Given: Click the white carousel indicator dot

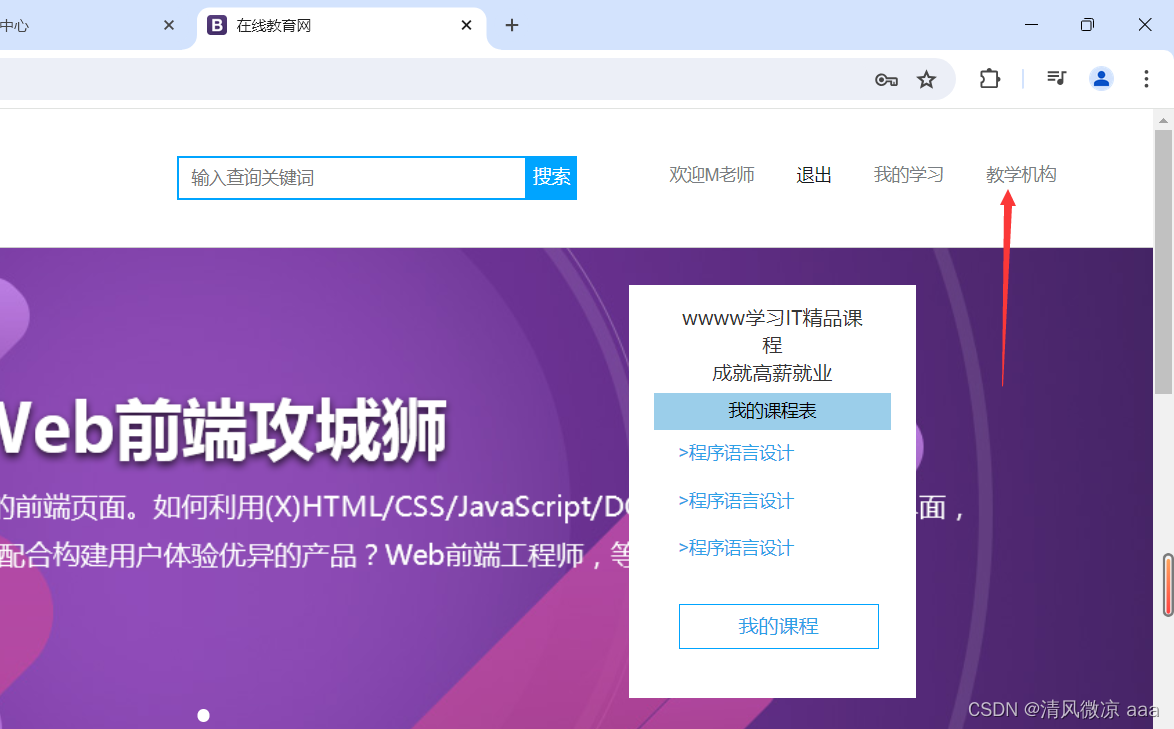Looking at the screenshot, I should pyautogui.click(x=204, y=716).
